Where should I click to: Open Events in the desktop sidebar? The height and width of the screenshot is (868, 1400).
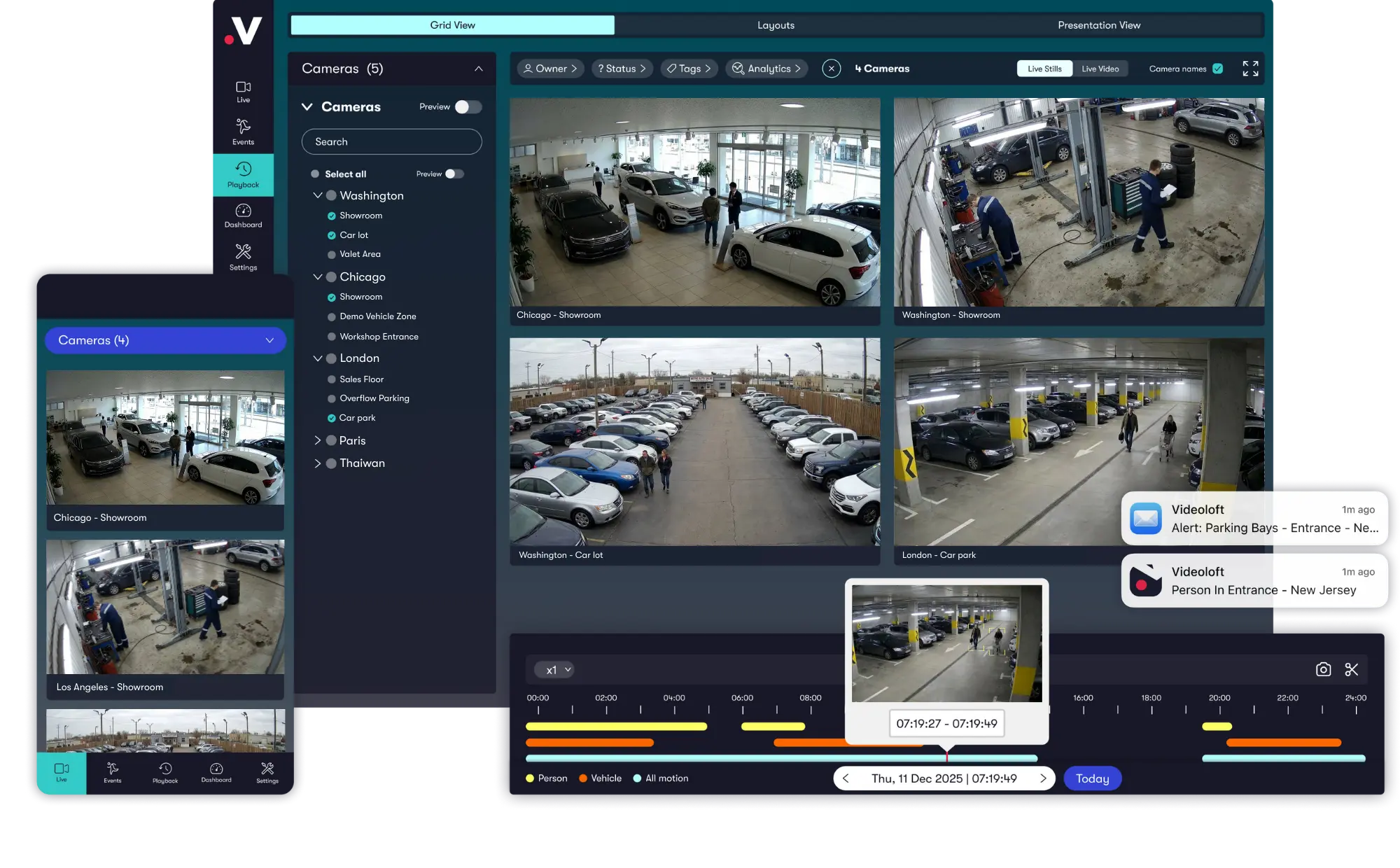pyautogui.click(x=243, y=132)
